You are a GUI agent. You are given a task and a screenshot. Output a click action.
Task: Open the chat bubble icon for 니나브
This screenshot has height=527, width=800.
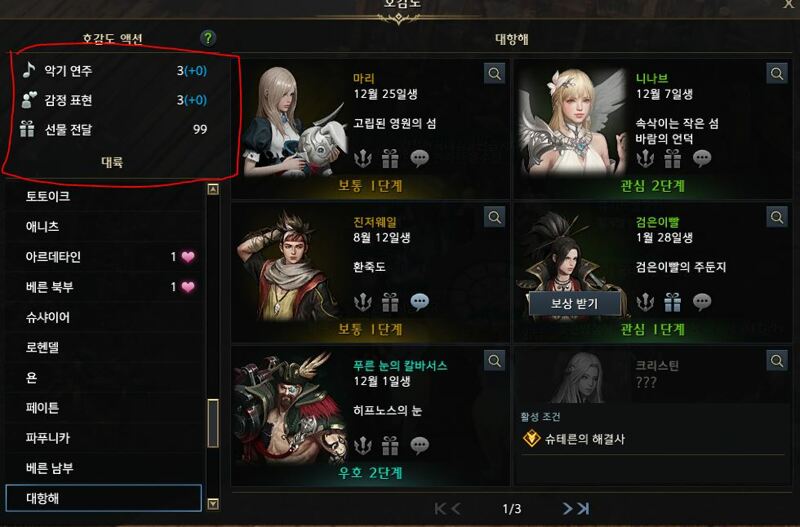[x=702, y=159]
